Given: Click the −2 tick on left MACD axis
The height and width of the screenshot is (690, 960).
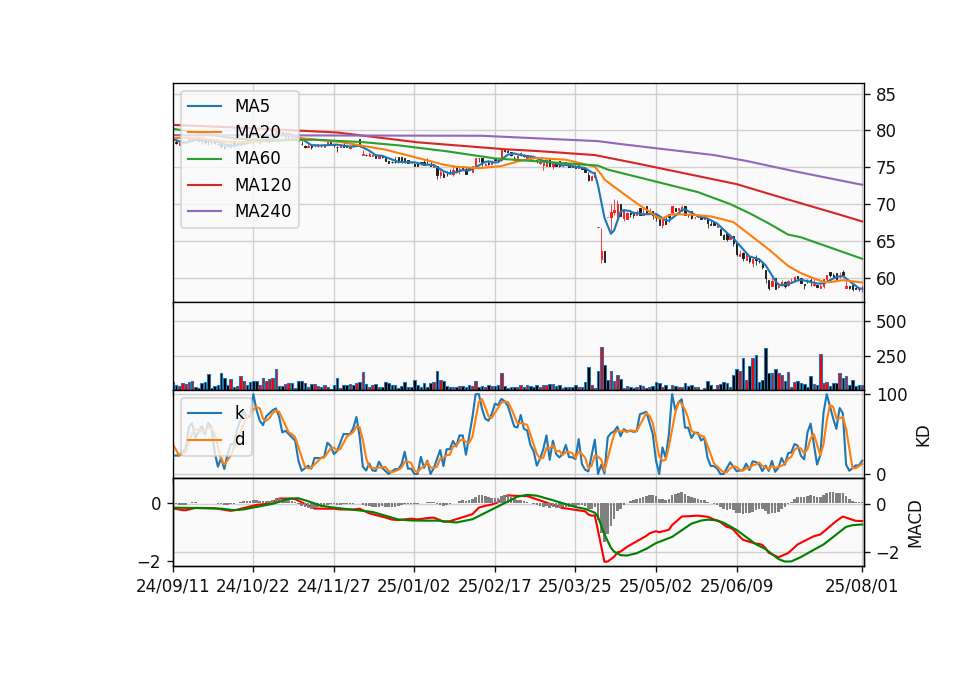Looking at the screenshot, I should (149, 561).
